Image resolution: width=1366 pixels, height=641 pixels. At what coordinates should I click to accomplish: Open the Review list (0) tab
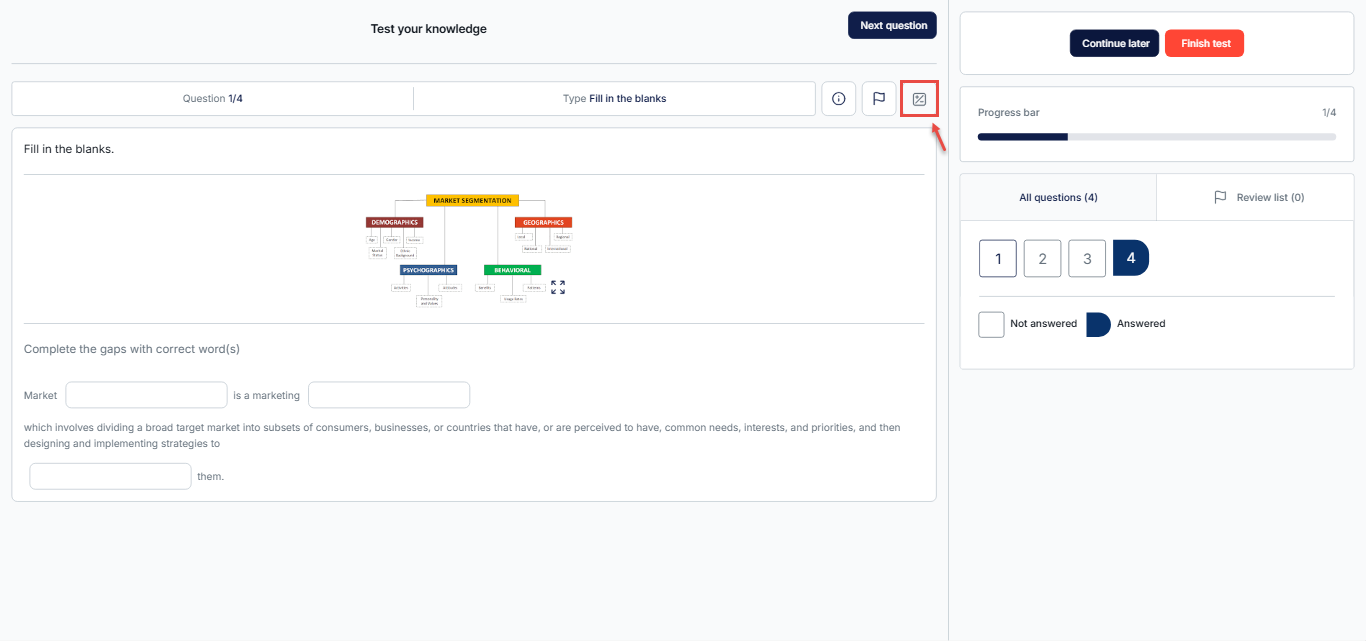(x=1258, y=198)
